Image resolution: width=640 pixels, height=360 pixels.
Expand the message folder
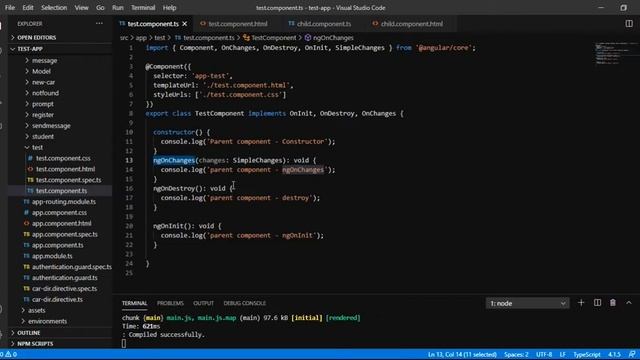pos(44,60)
